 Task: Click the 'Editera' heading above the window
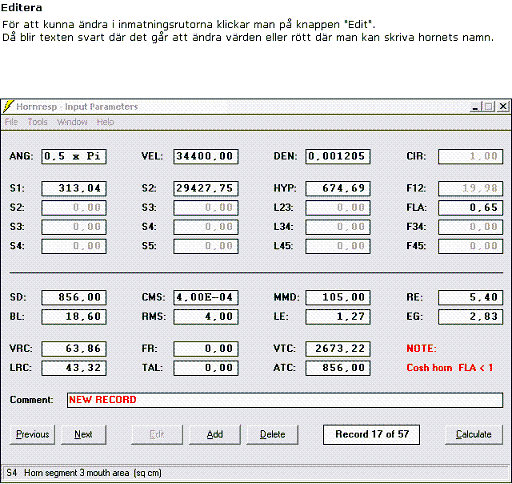tap(22, 8)
